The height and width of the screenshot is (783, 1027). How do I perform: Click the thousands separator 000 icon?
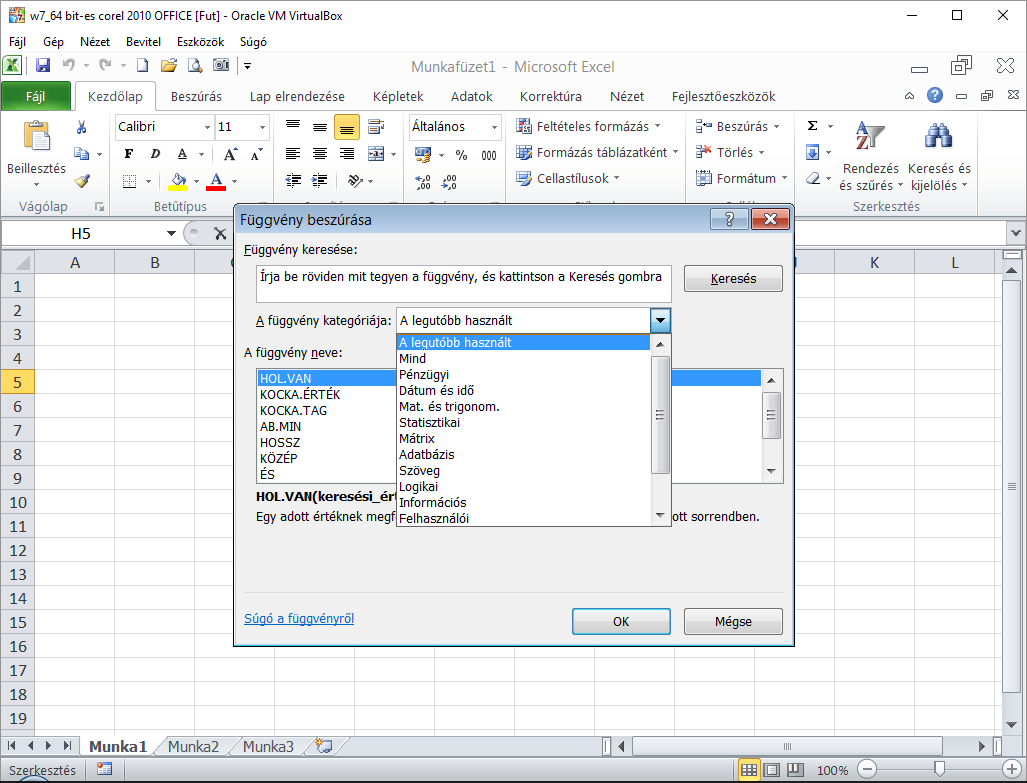489,155
